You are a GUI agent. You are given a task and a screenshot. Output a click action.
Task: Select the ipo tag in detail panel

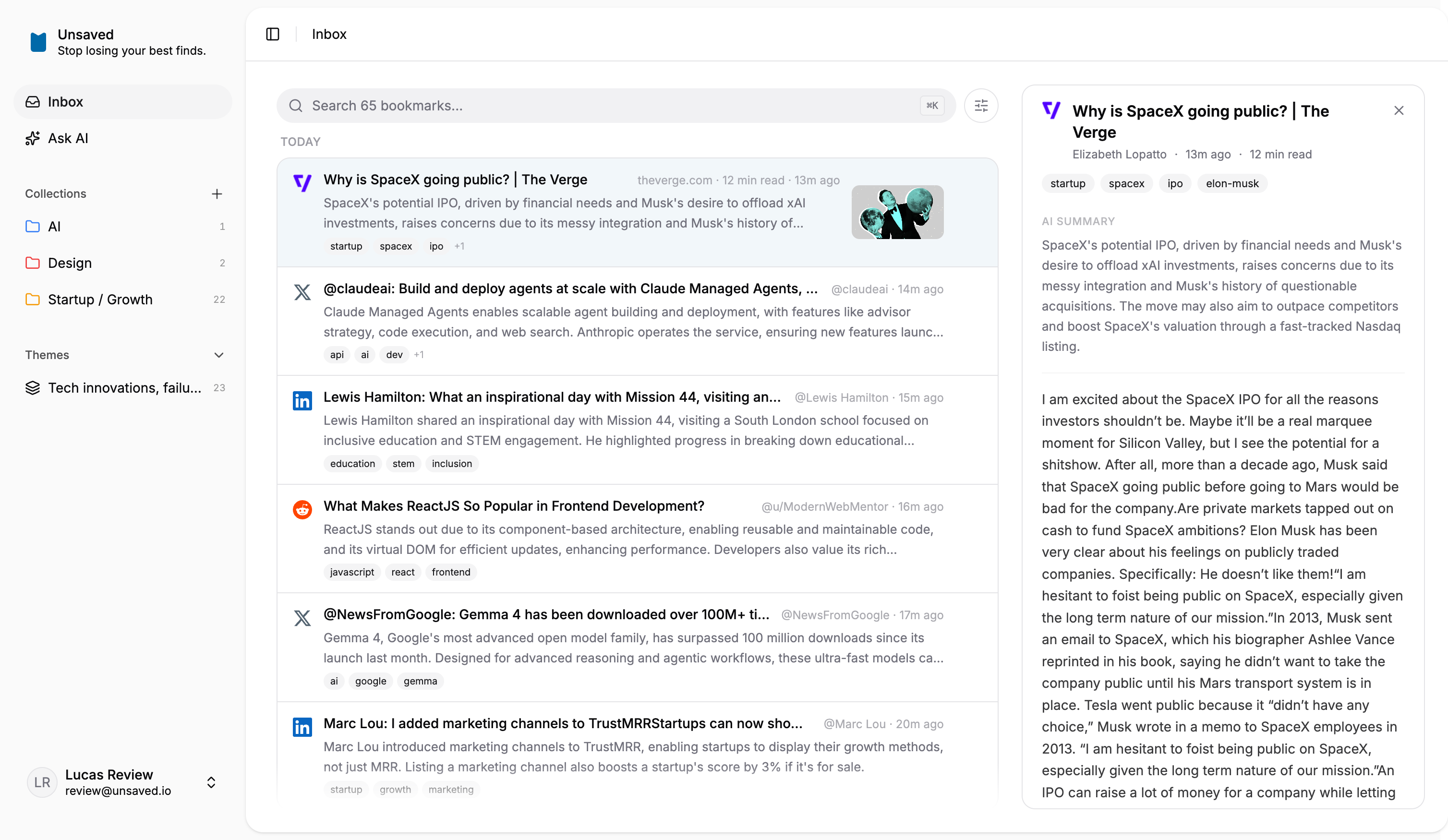coord(1175,183)
